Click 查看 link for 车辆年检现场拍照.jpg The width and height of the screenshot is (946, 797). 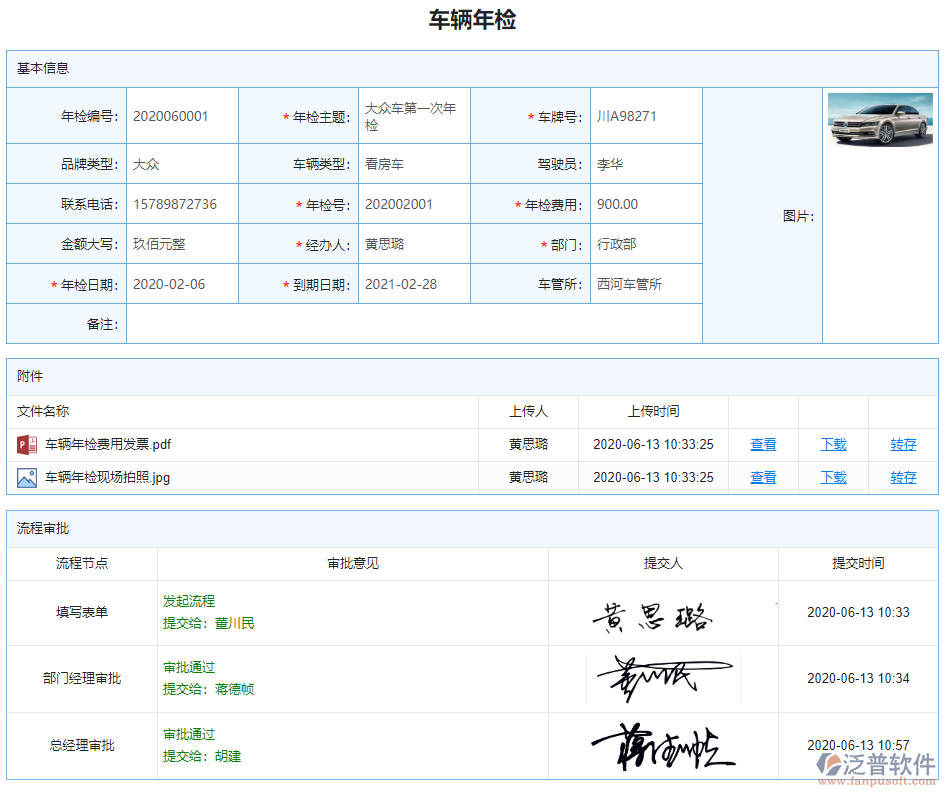pos(763,478)
